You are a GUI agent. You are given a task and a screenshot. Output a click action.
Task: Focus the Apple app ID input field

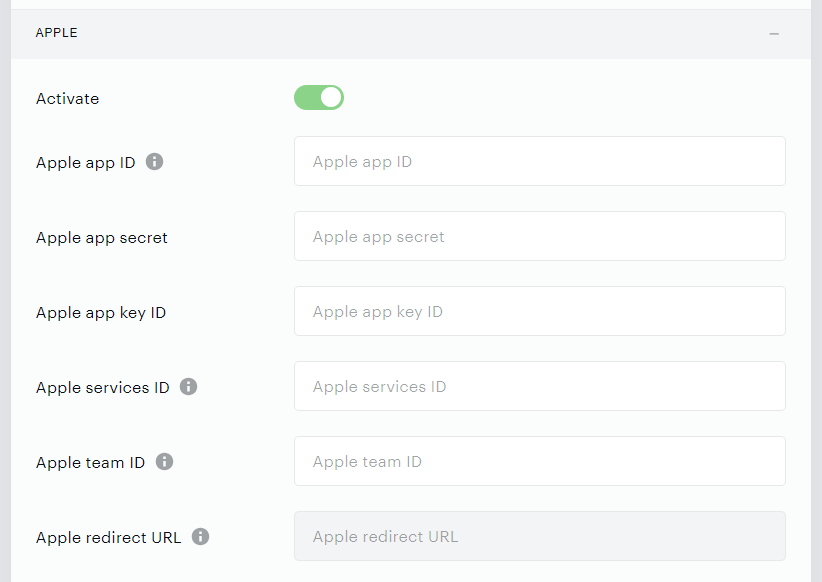539,161
